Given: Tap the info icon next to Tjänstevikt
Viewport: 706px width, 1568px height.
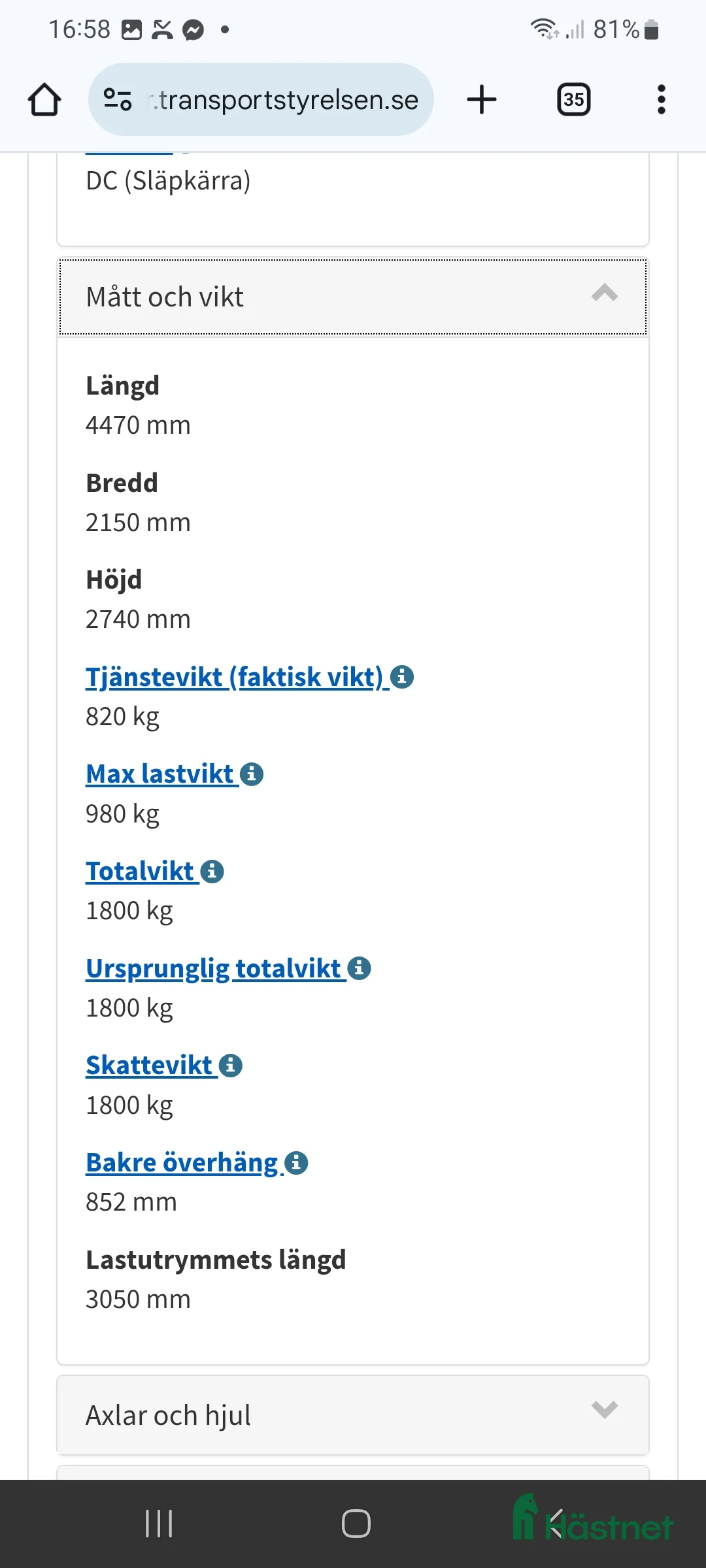Looking at the screenshot, I should (403, 677).
